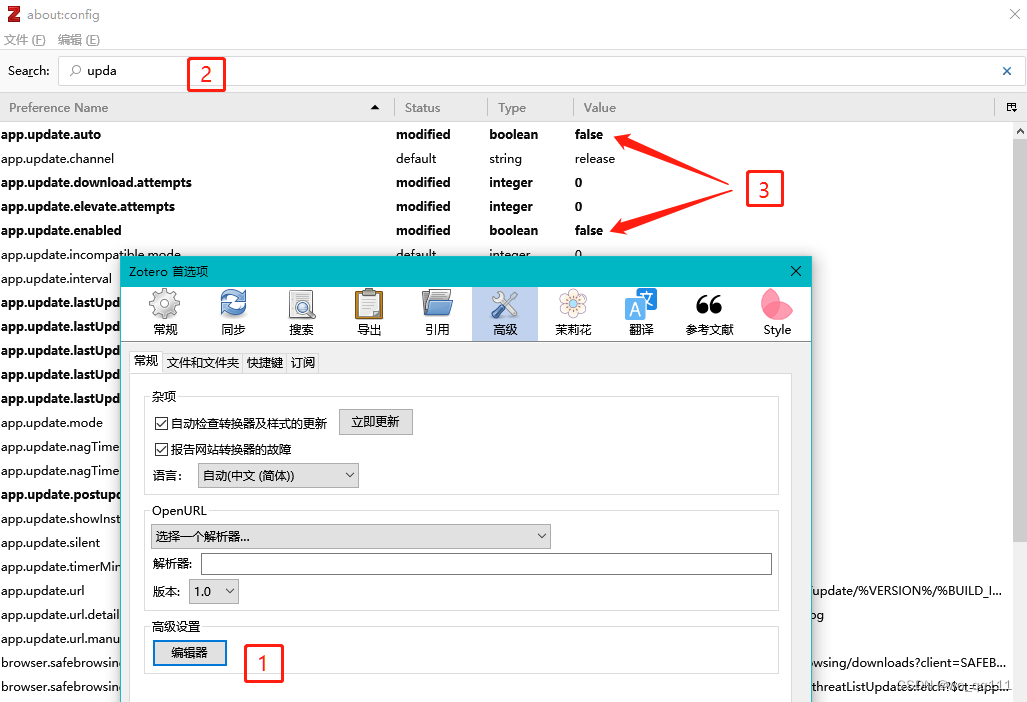This screenshot has width=1027, height=702.
Task: Open the 常规 General preferences pane
Action: [x=165, y=313]
